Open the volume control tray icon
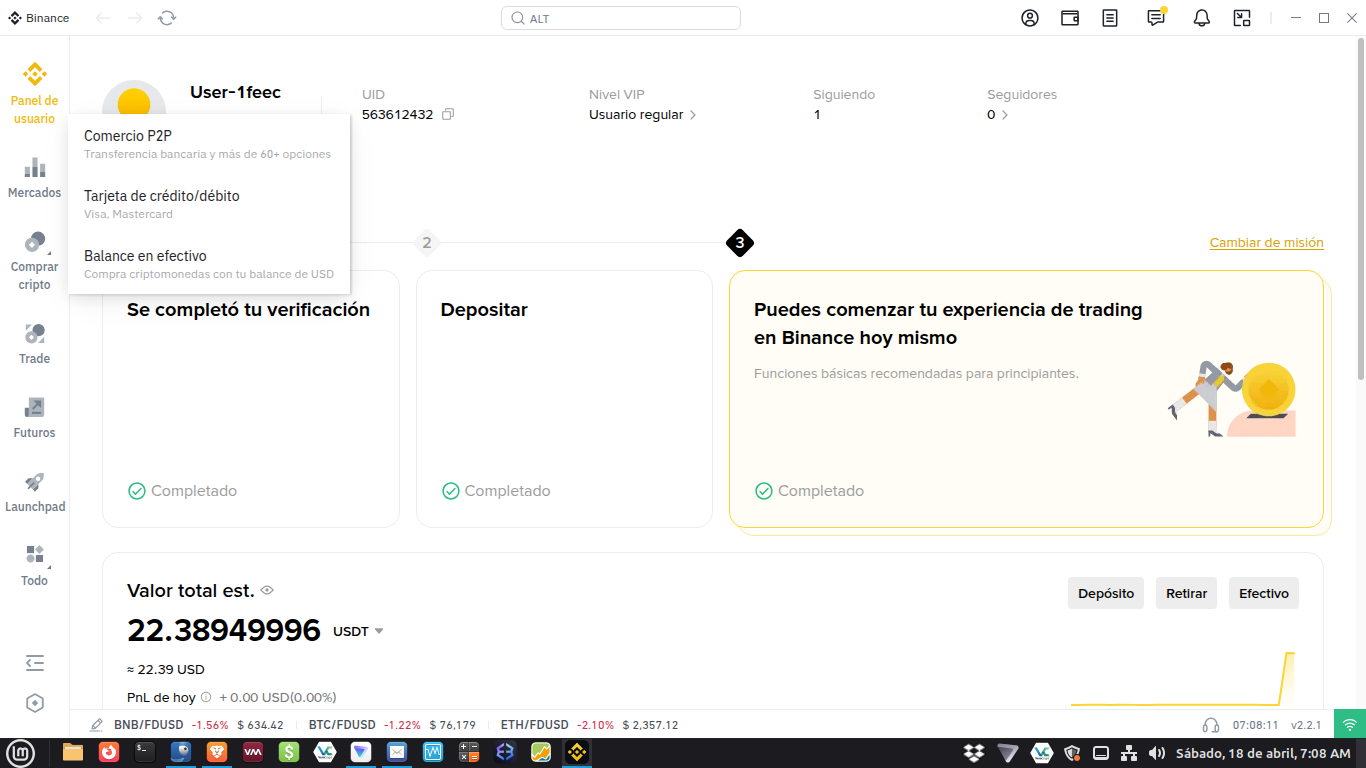The width and height of the screenshot is (1366, 768). 1157,753
